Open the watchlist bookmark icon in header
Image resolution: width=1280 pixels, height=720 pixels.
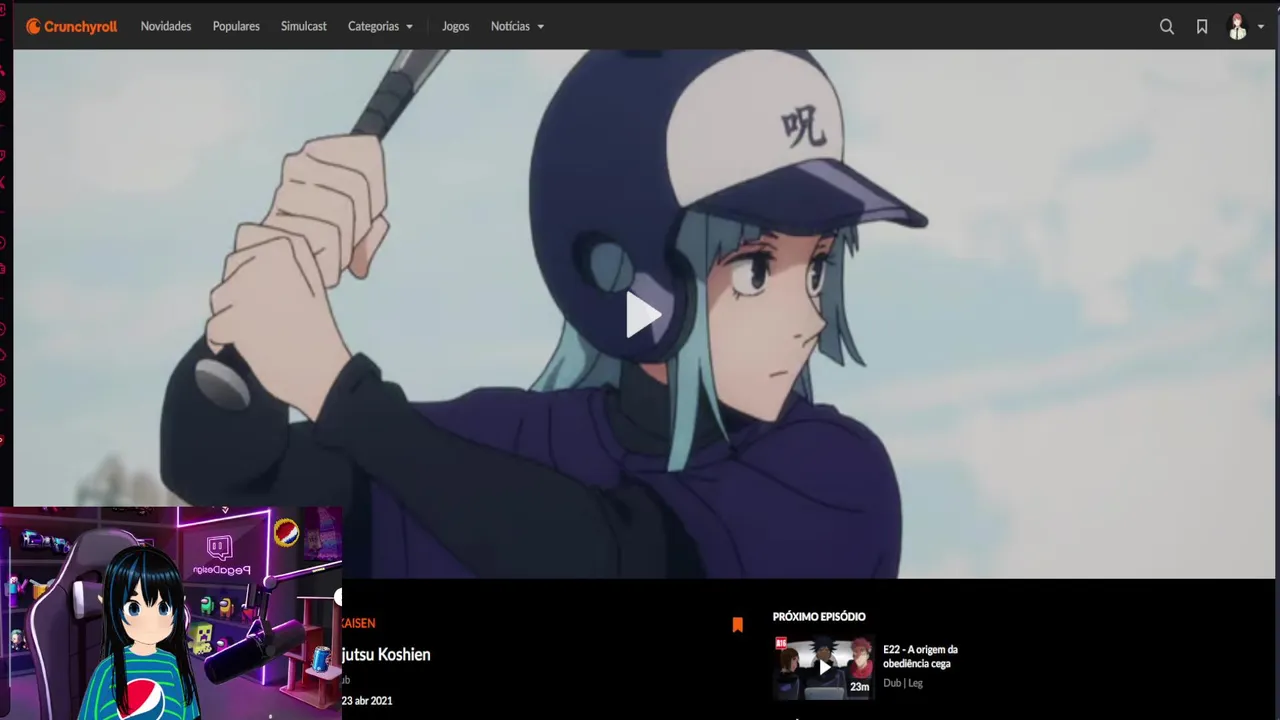click(1202, 27)
